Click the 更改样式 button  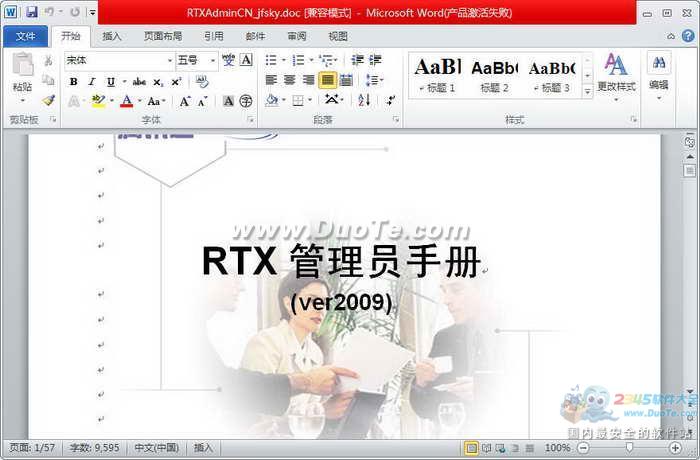point(616,75)
